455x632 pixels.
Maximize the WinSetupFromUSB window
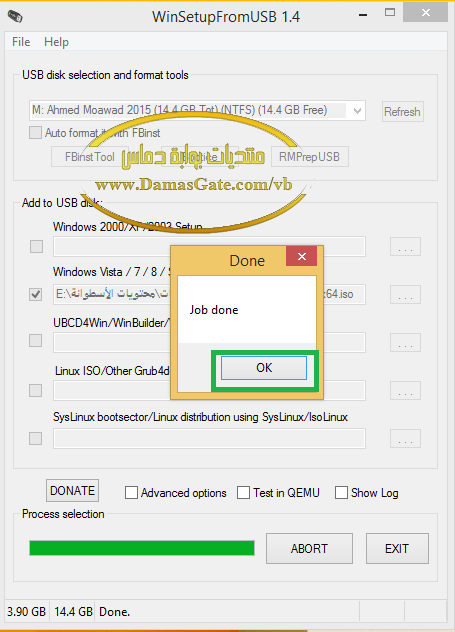[x=390, y=12]
